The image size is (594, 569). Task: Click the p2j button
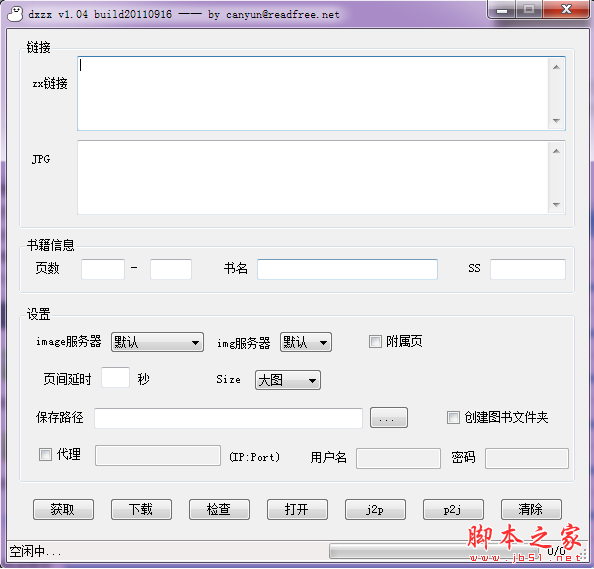click(453, 510)
